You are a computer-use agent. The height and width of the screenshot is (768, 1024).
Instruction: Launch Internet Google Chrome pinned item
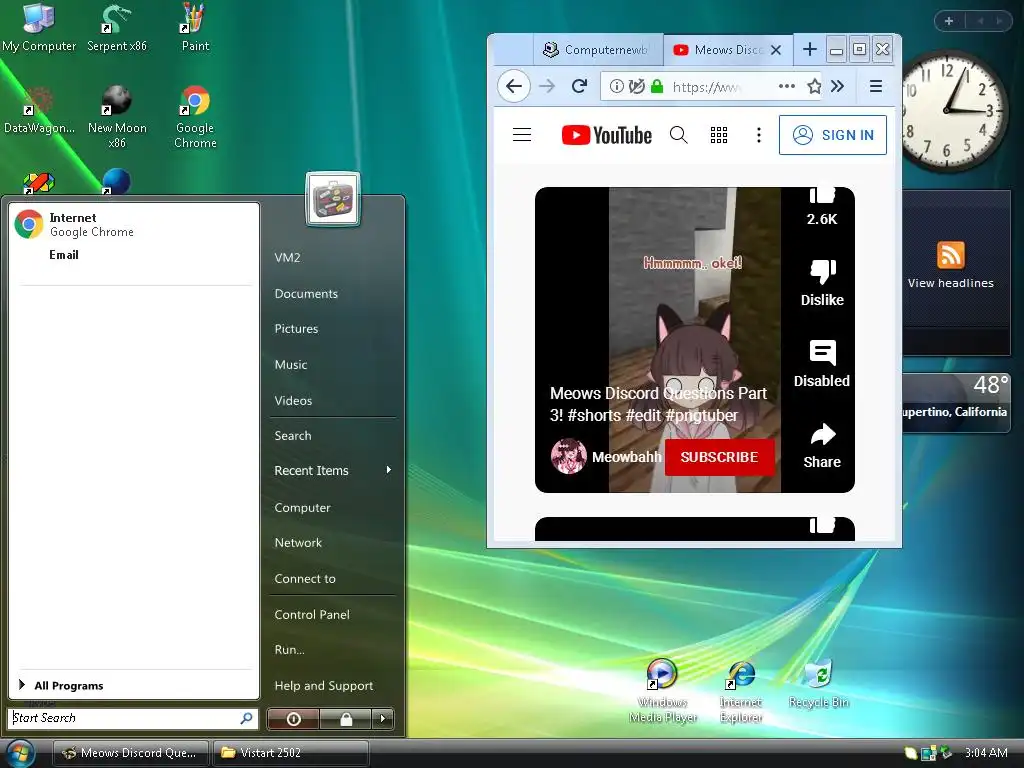(134, 224)
